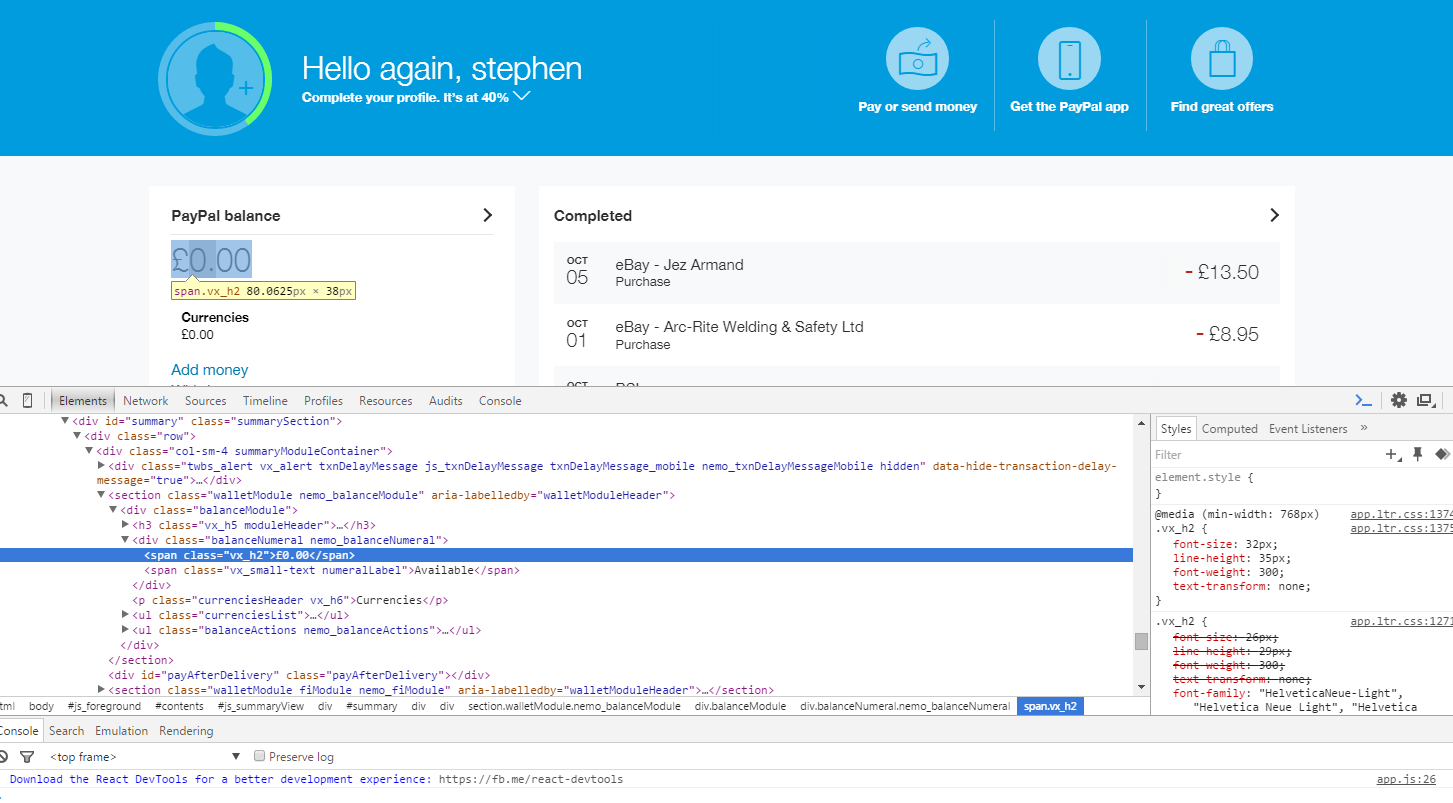This screenshot has height=803, width=1453.
Task: Open the console filter funnel icon
Action: pos(27,757)
